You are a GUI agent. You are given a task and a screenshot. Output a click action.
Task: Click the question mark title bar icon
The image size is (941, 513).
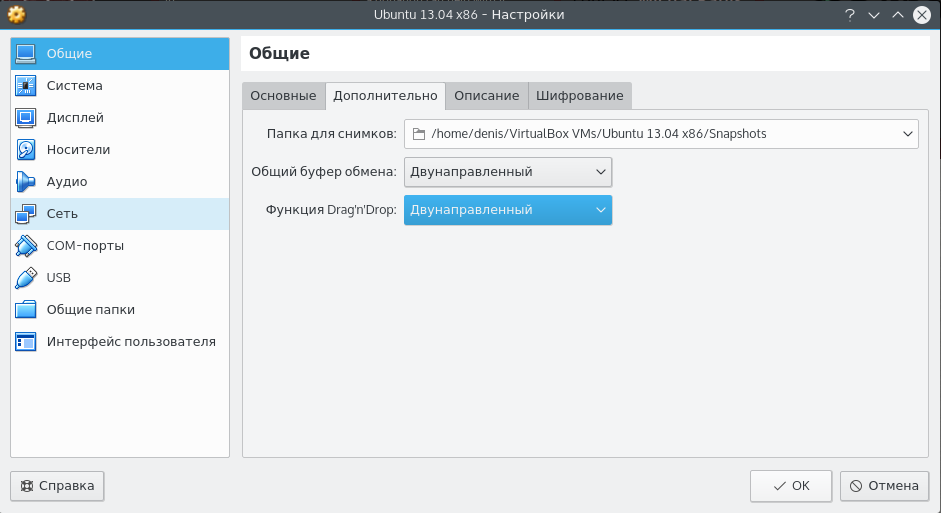click(849, 15)
